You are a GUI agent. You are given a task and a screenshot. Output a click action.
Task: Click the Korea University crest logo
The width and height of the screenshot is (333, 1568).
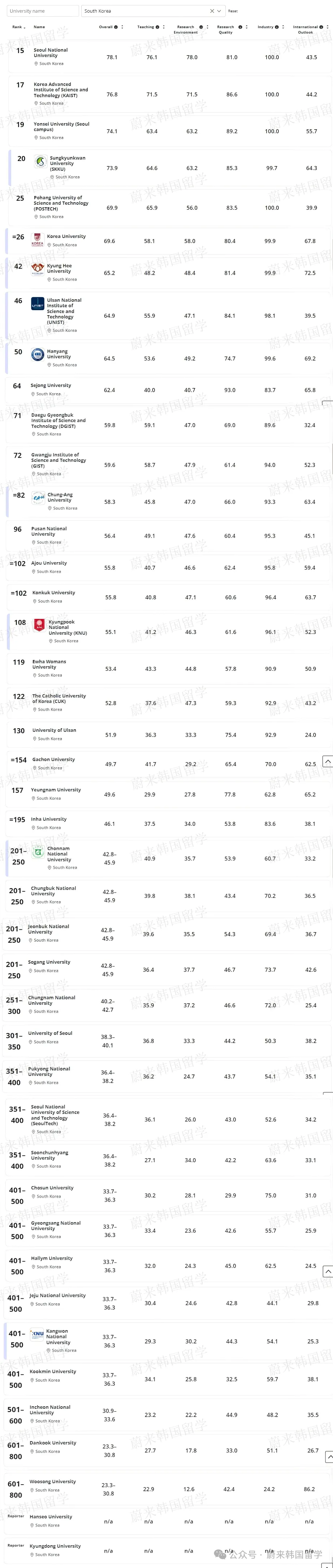[x=38, y=239]
